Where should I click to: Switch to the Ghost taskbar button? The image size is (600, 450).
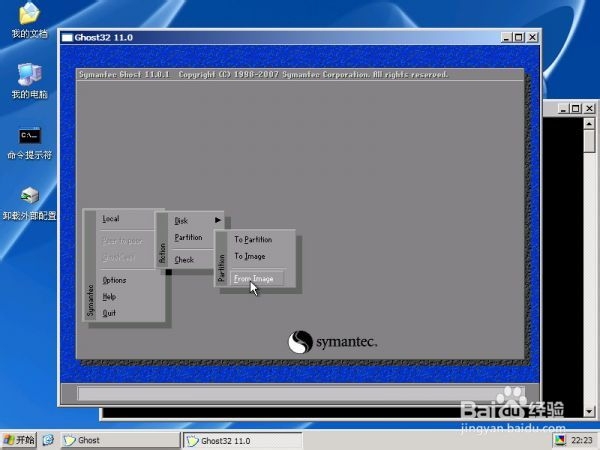coord(120,440)
